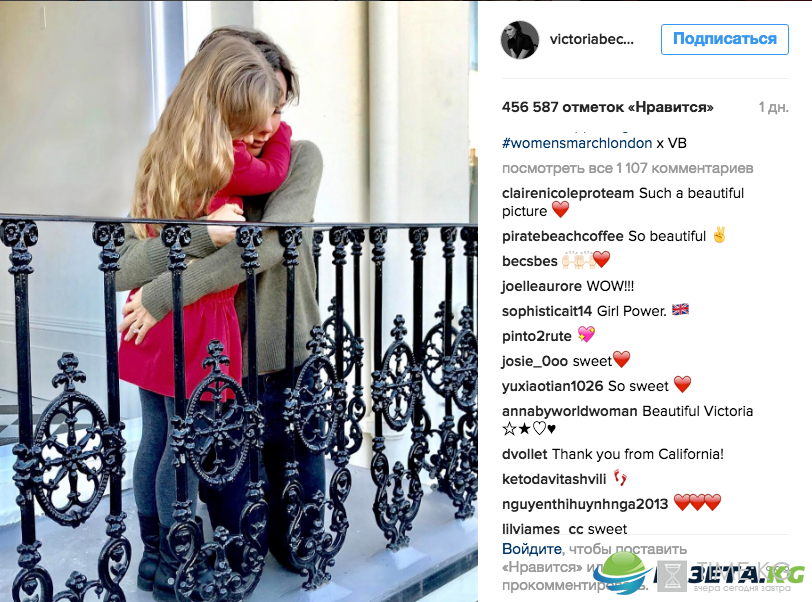Open annabyworldwoman commenter profile
Screen dimensions: 812x602
[570, 411]
